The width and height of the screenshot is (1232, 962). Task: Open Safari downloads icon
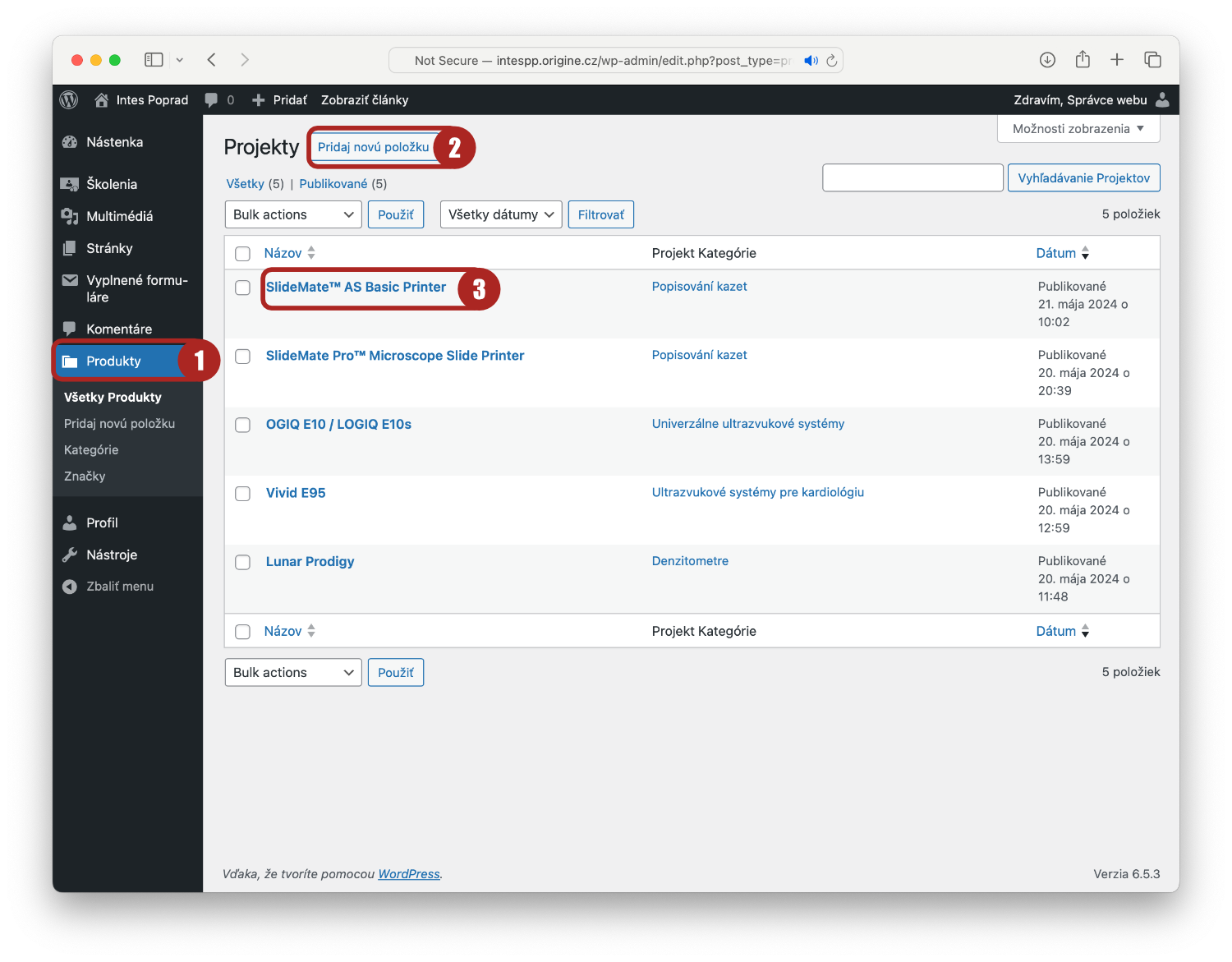pos(1047,60)
